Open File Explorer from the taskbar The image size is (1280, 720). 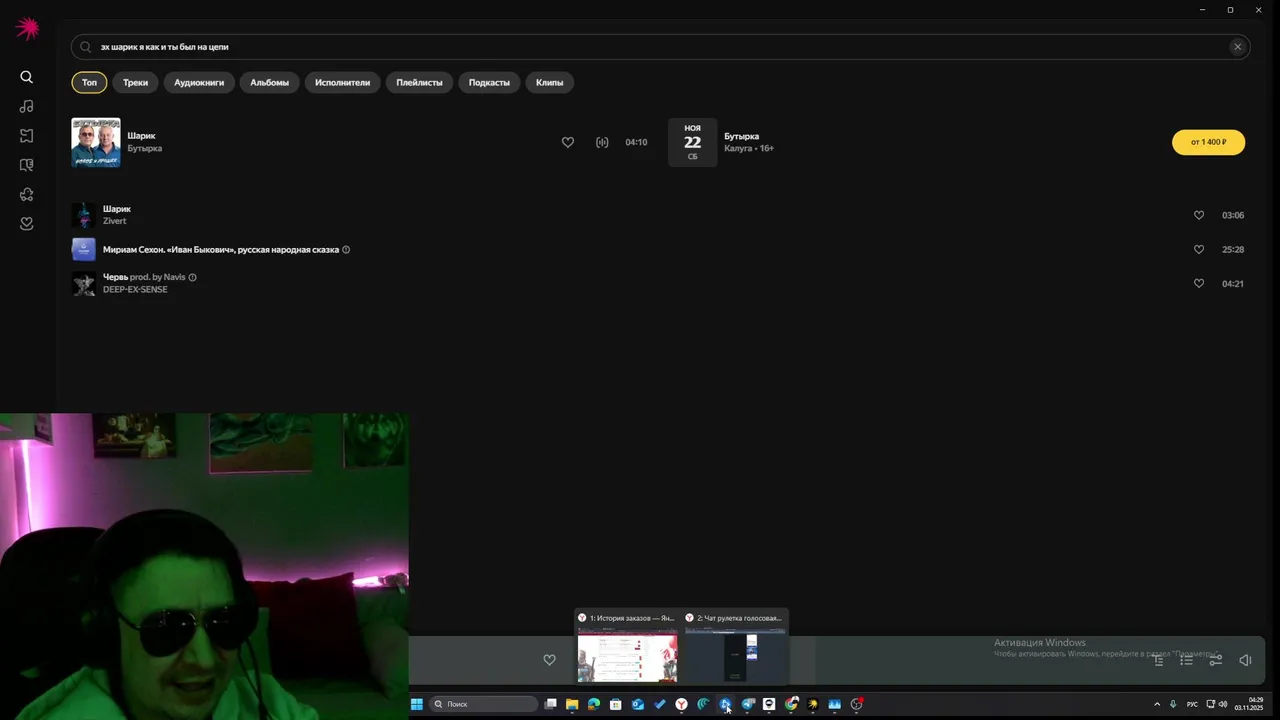coord(572,704)
